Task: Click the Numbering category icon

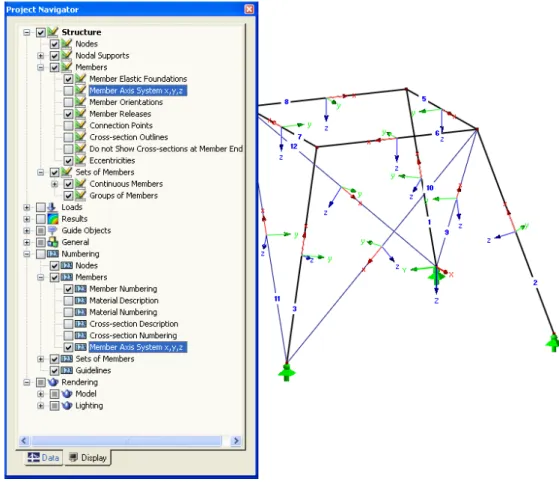Action: (53, 254)
